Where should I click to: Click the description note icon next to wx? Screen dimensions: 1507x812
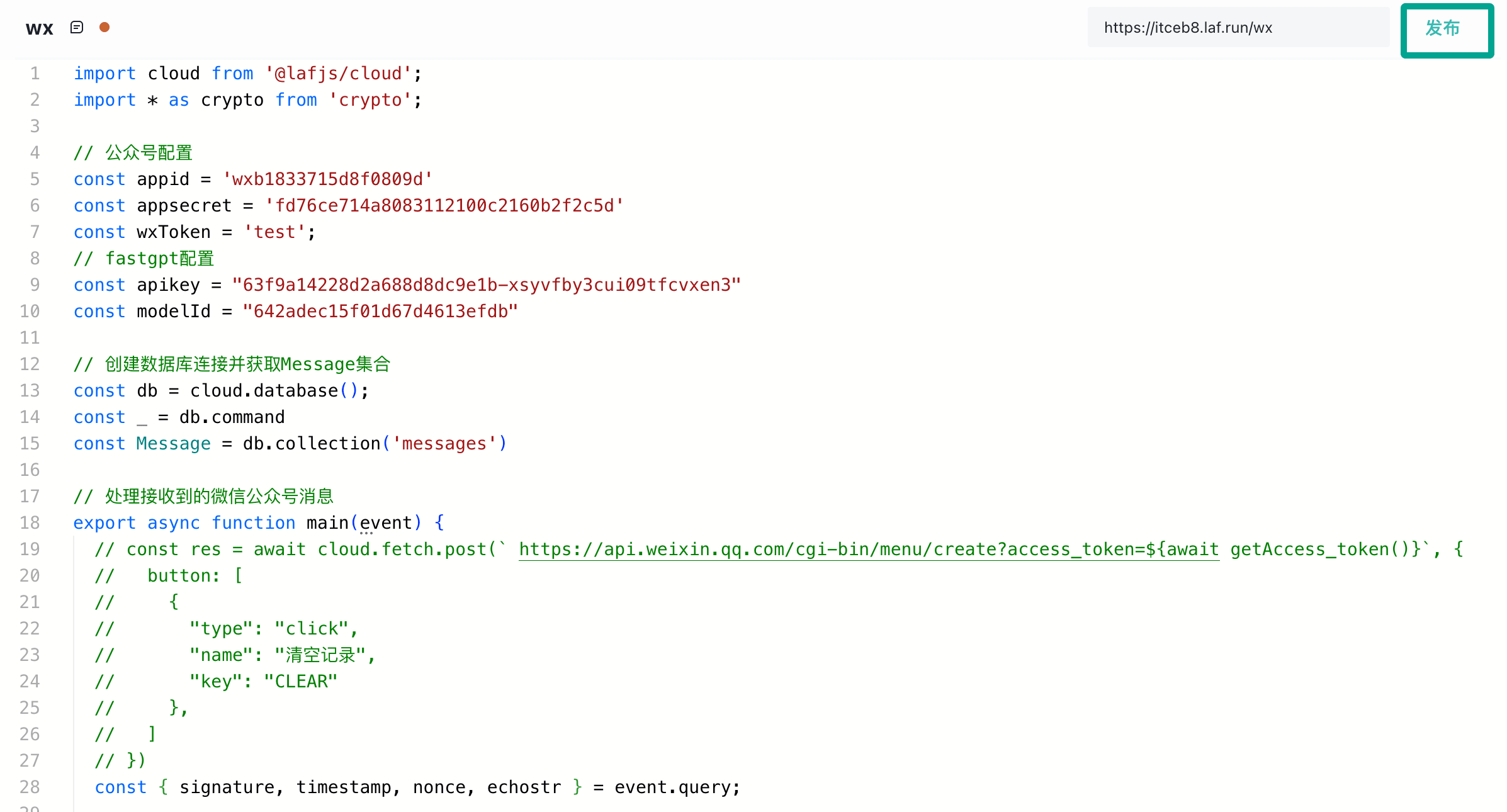click(77, 28)
